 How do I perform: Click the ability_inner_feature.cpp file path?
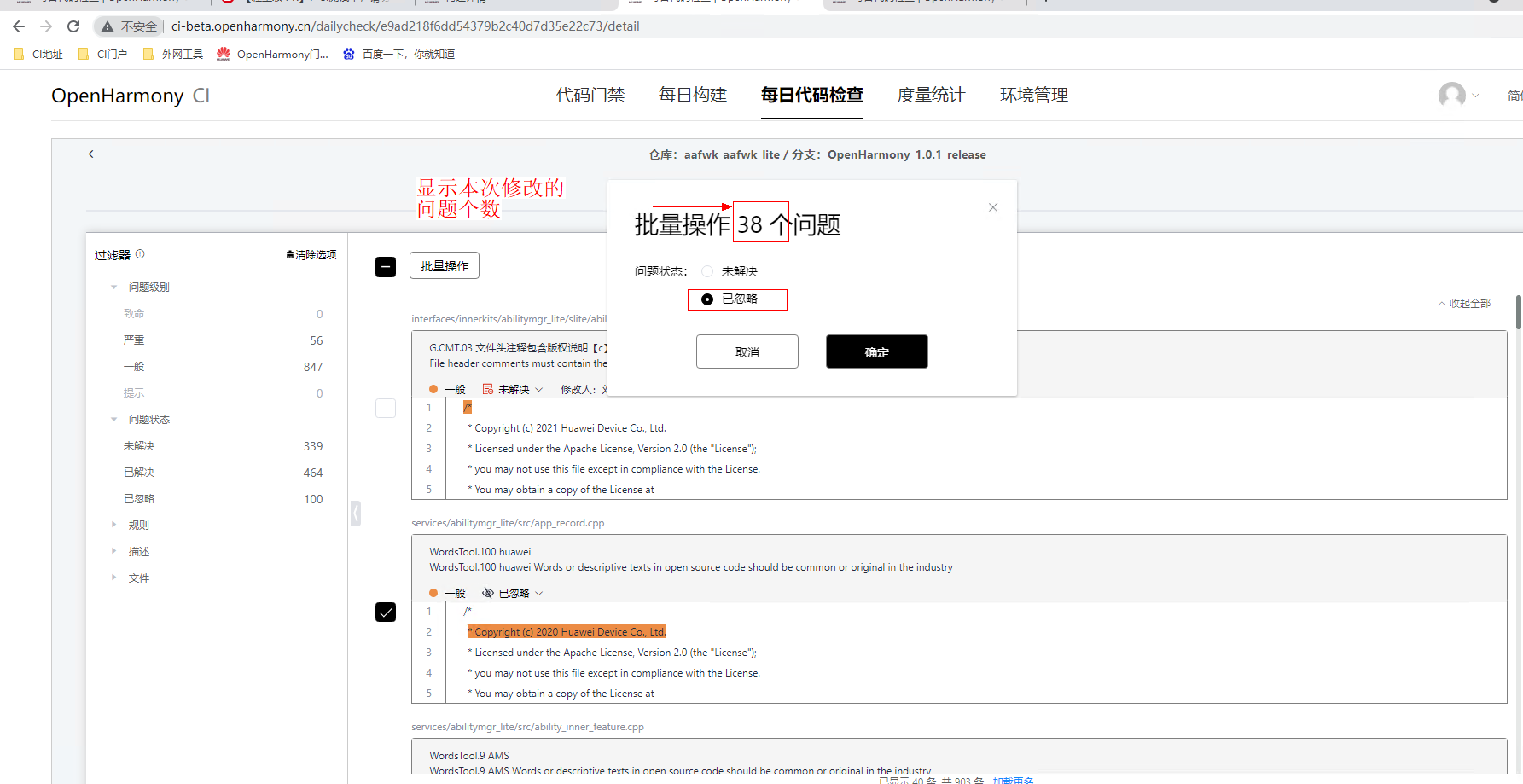[x=527, y=728]
